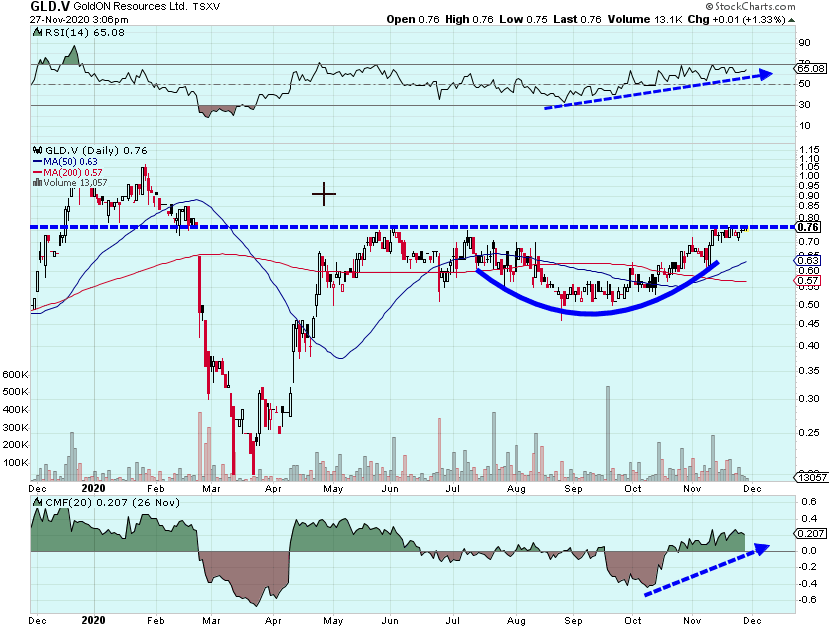Click the timestamp 27-Nov-2020 3:06pm

(x=79, y=20)
